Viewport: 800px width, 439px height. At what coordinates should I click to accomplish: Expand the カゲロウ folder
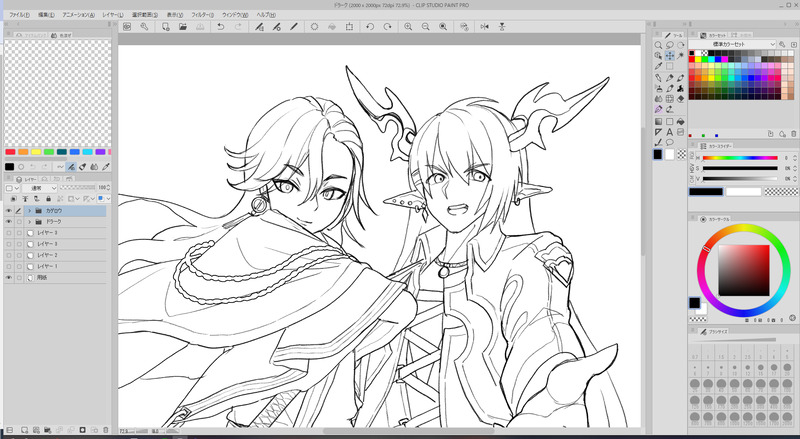pos(30,211)
